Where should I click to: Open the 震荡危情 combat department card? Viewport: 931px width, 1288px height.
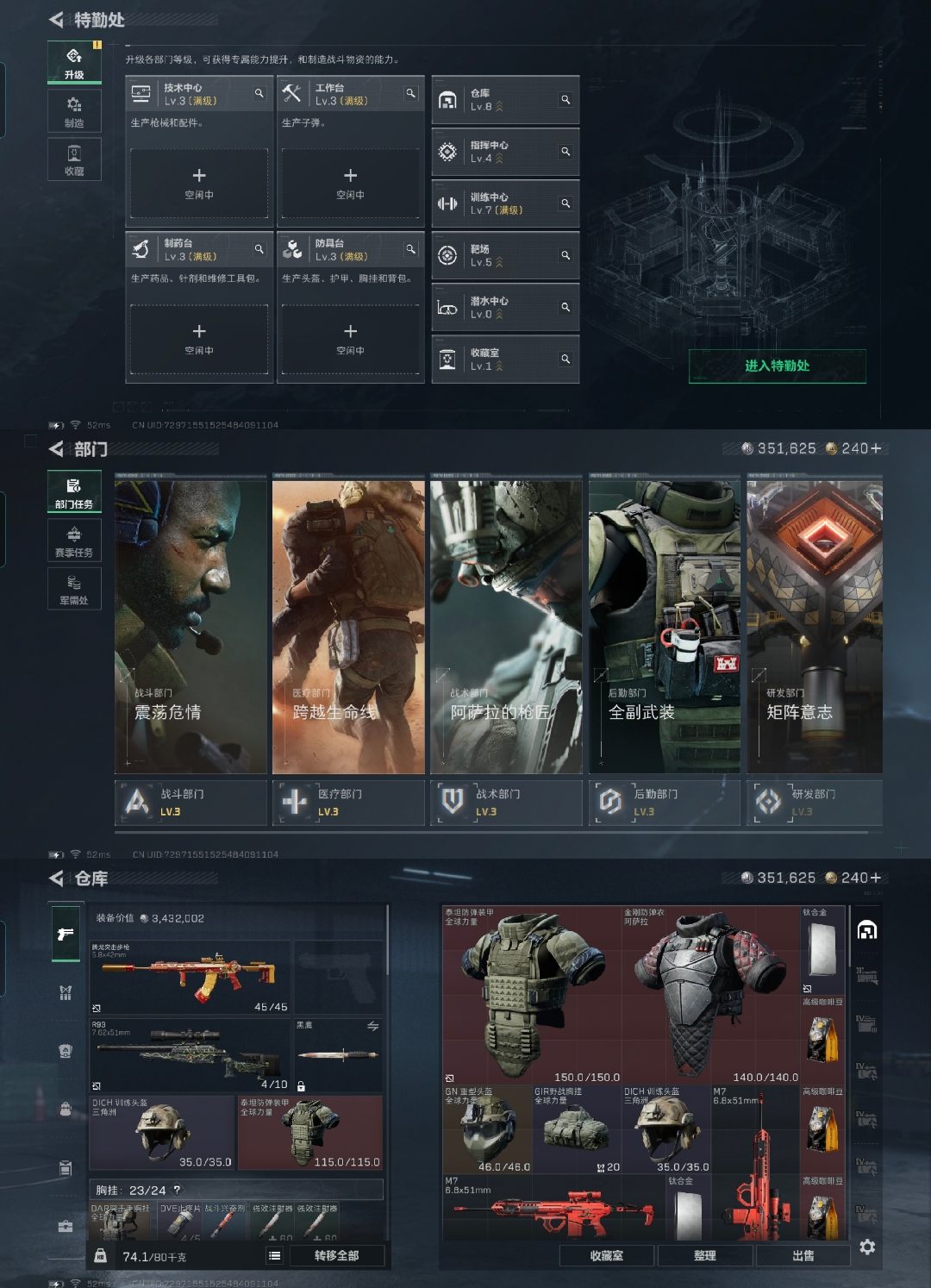pyautogui.click(x=191, y=627)
